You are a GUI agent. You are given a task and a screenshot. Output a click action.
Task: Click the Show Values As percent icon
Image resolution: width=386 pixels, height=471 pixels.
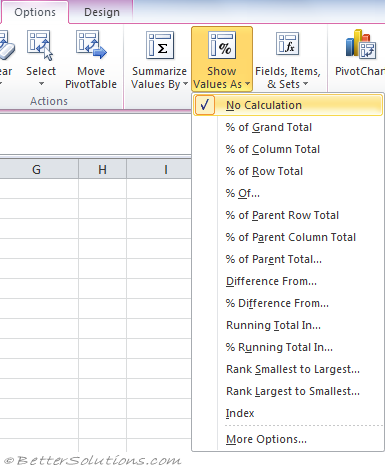click(222, 45)
